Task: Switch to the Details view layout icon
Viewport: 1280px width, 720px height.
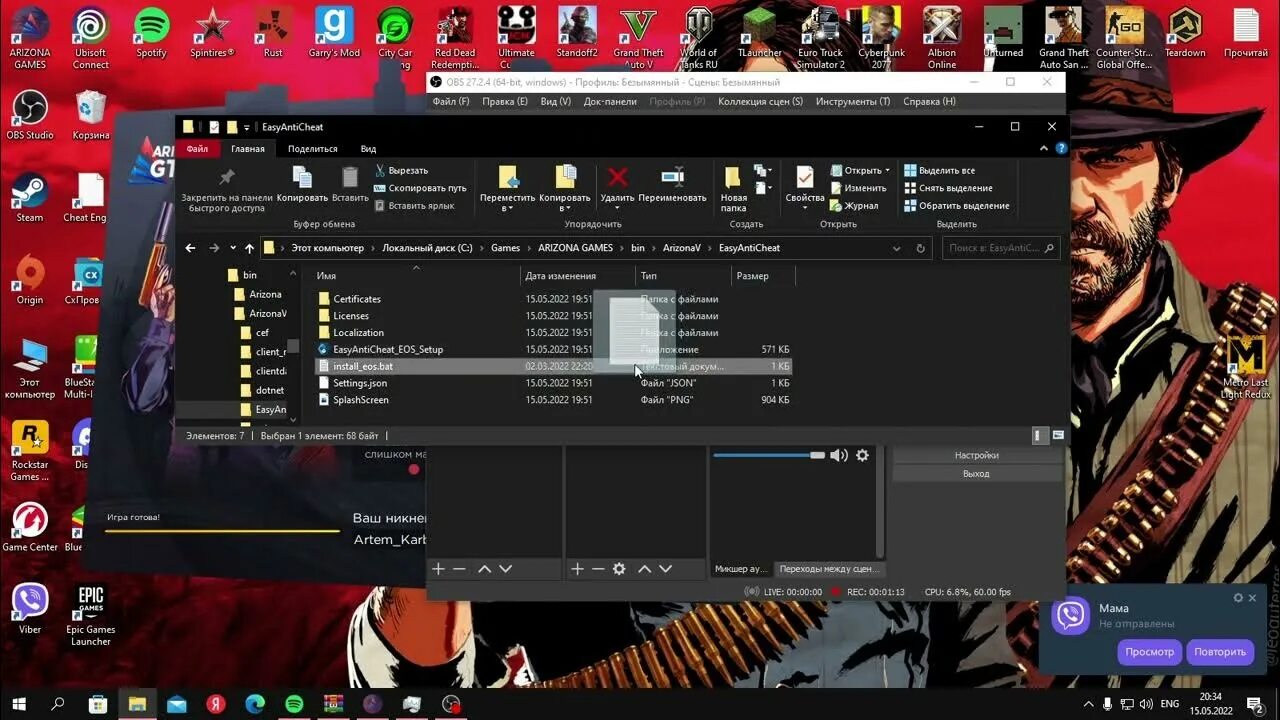Action: pyautogui.click(x=1039, y=436)
